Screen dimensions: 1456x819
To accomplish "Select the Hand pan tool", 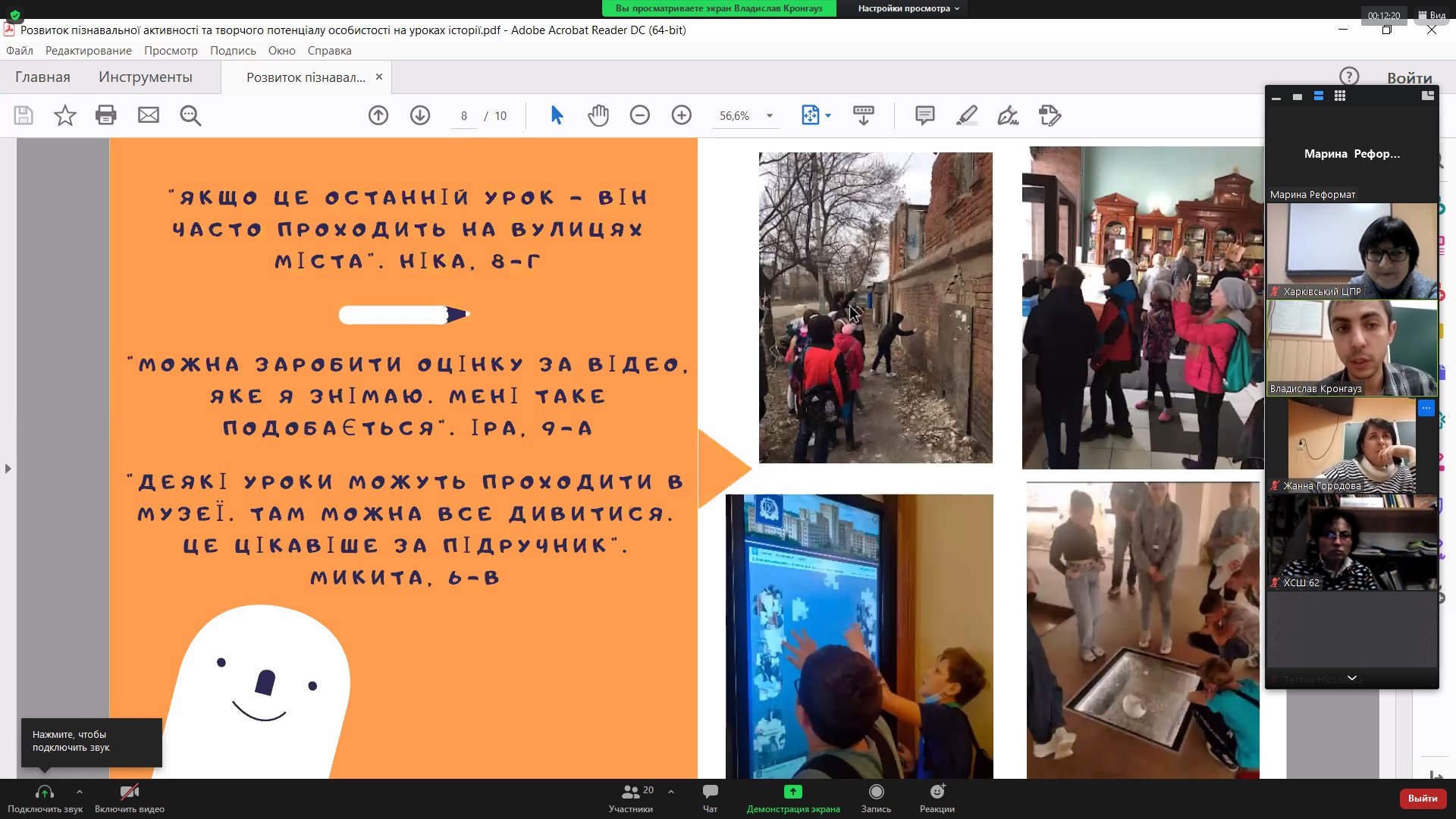I will point(598,115).
